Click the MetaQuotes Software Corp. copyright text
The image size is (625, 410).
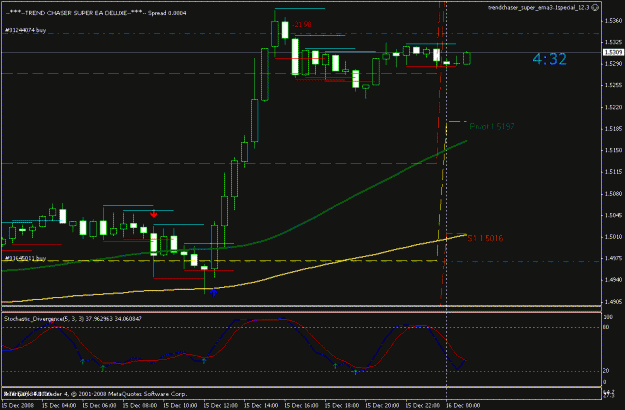[129, 394]
